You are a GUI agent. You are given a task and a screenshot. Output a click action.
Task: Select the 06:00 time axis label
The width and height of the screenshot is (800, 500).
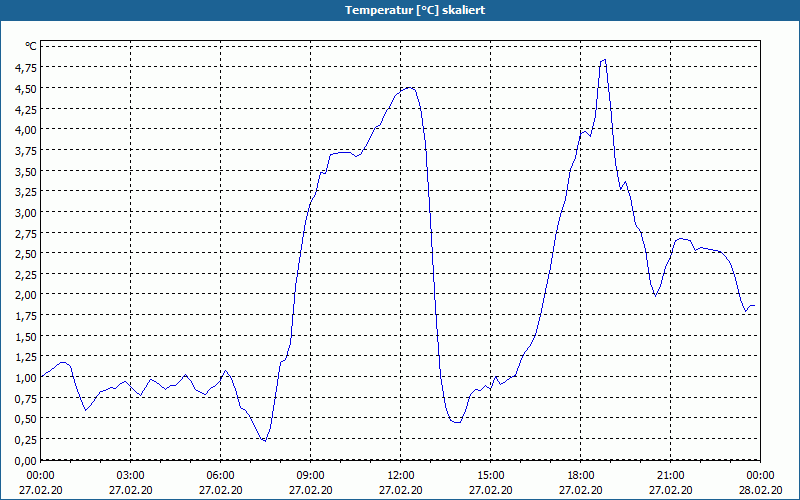pos(220,476)
